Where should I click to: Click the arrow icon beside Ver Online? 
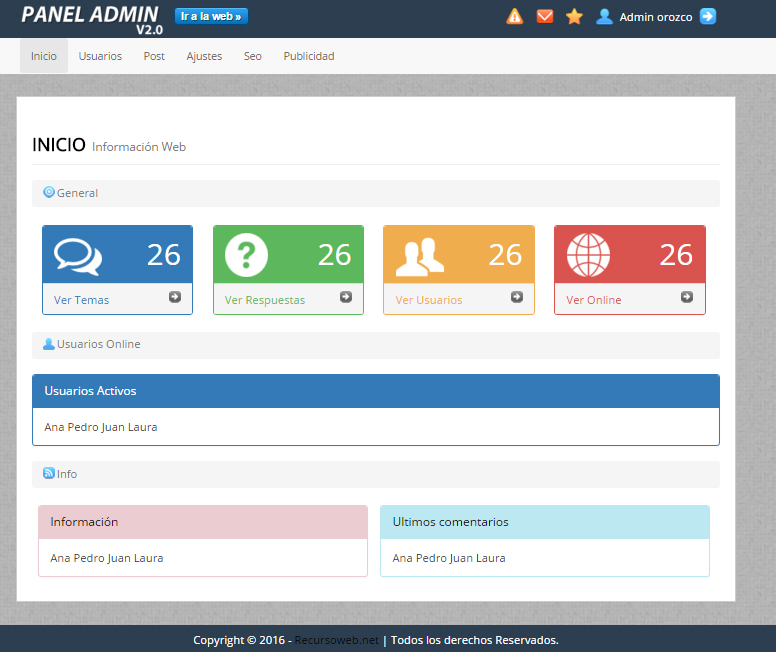pos(687,297)
